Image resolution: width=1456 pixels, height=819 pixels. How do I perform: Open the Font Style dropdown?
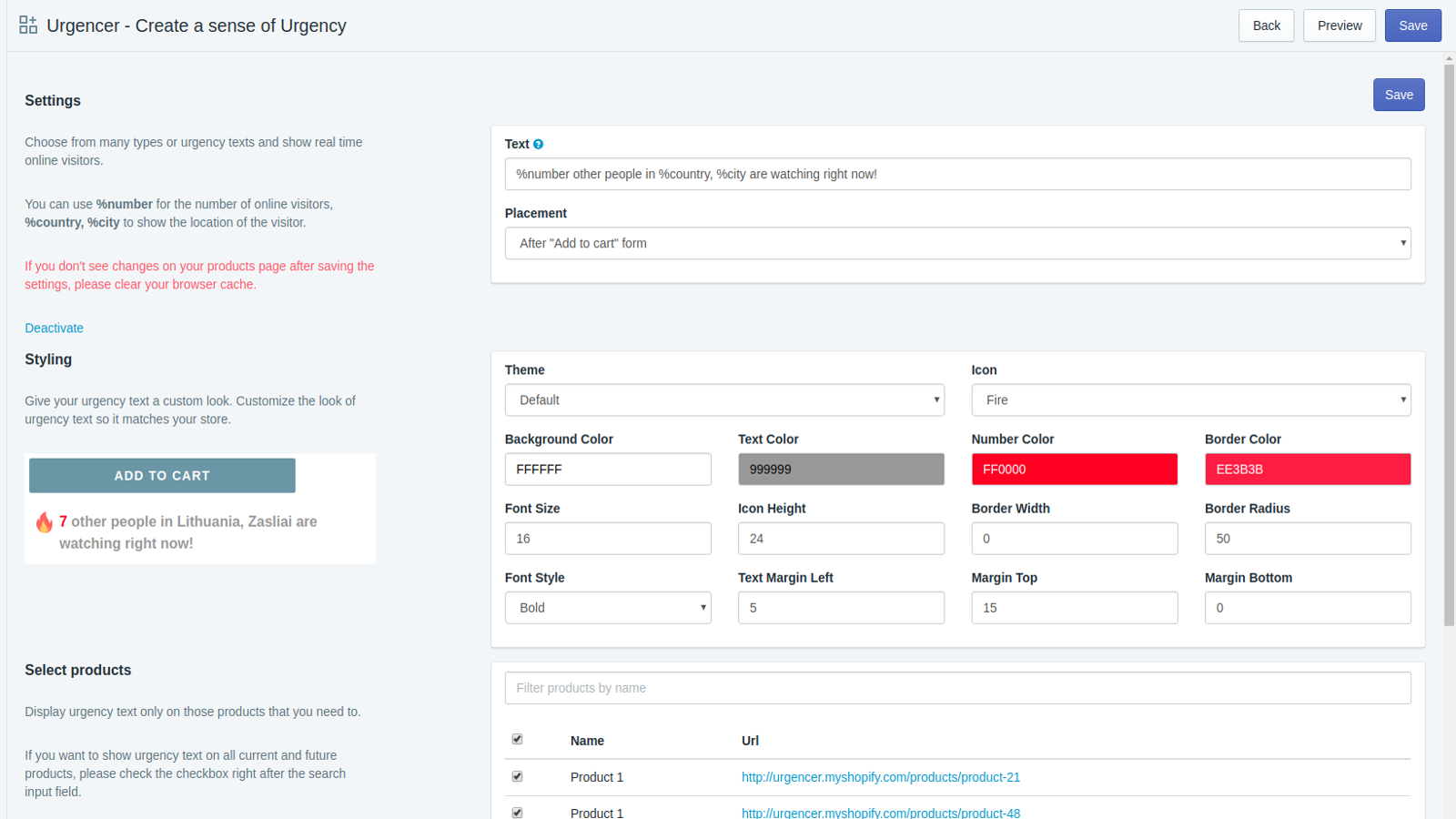[x=608, y=608]
